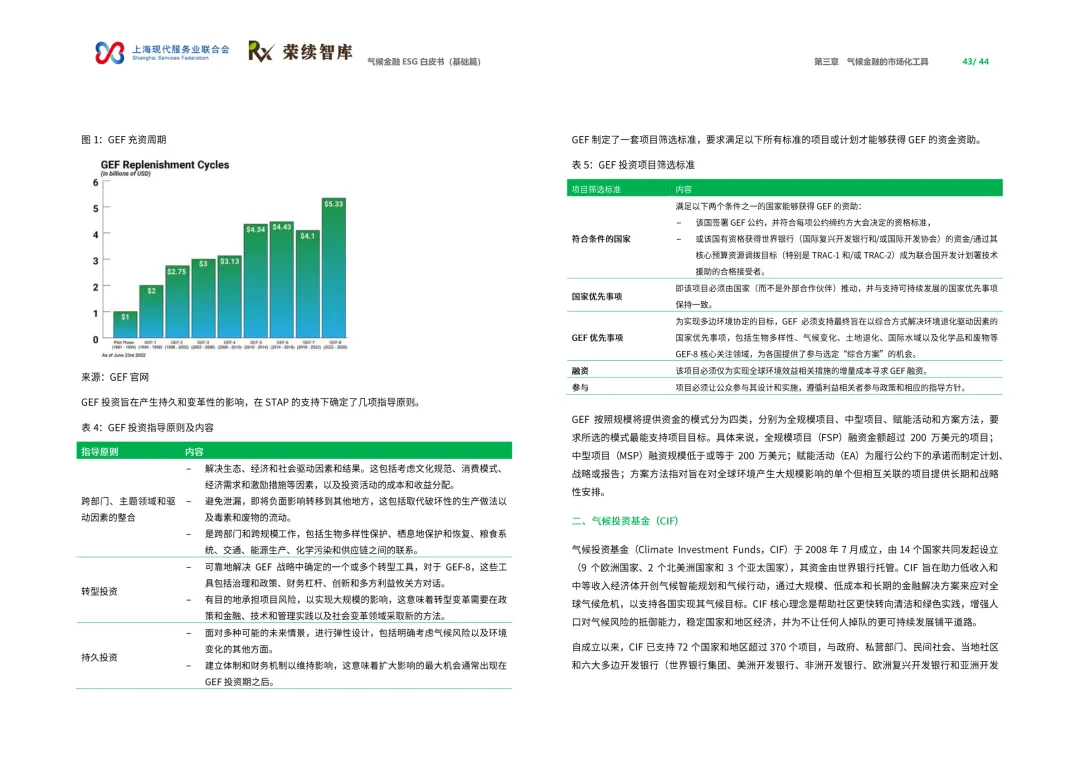Screen dimensions: 1080x764
Task: Select bullet 该国签署 GEF 公约
Action: pyautogui.click(x=813, y=223)
